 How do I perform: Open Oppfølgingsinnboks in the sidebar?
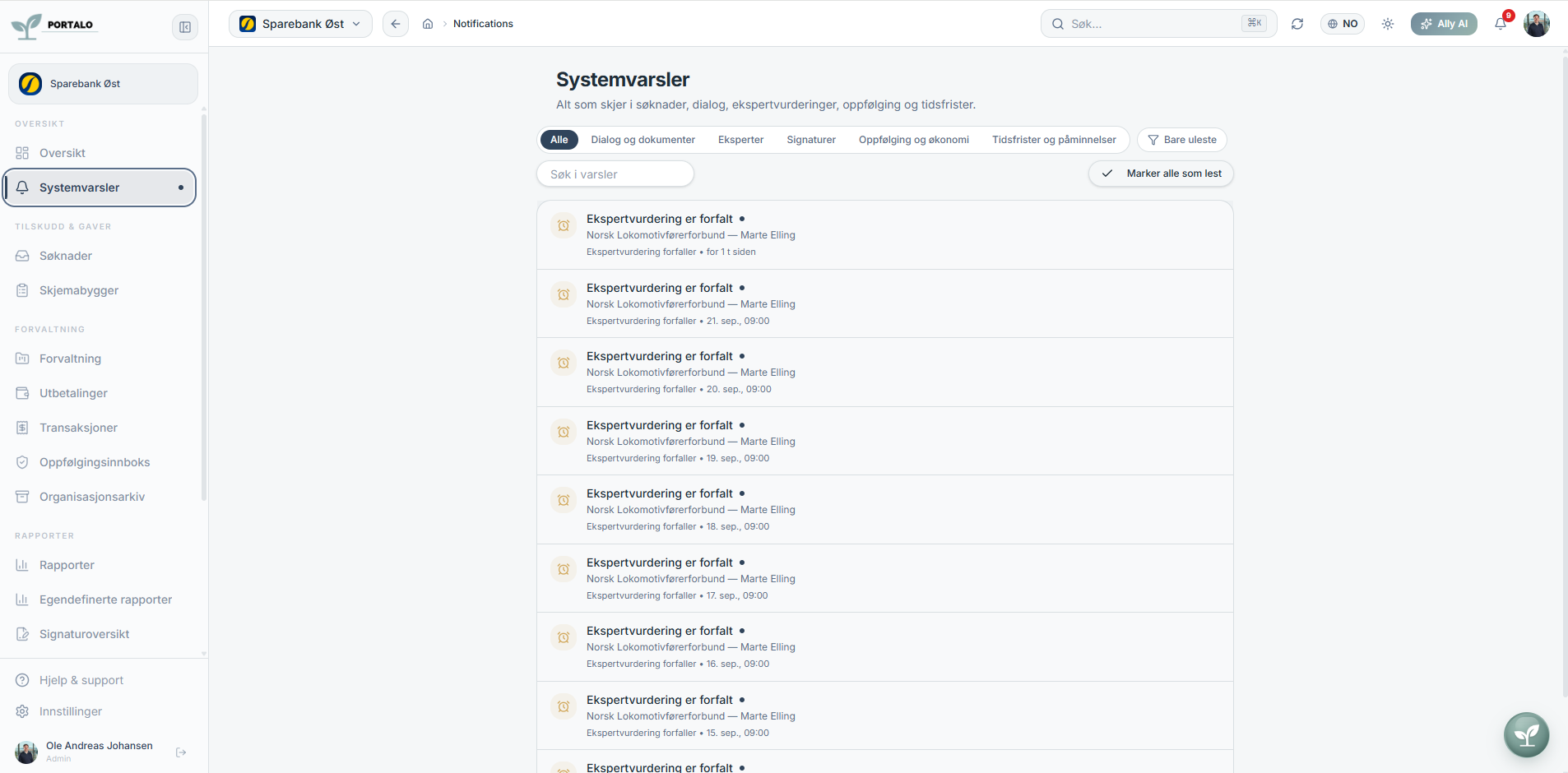tap(100, 462)
